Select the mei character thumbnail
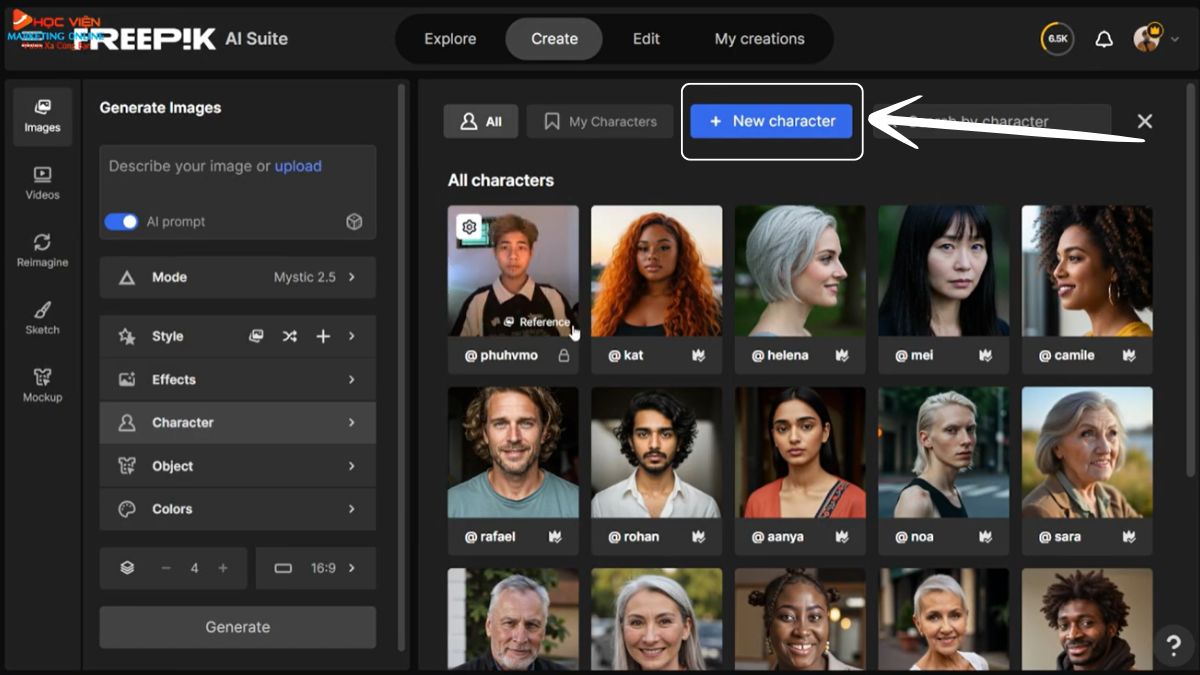This screenshot has width=1200, height=675. (944, 271)
